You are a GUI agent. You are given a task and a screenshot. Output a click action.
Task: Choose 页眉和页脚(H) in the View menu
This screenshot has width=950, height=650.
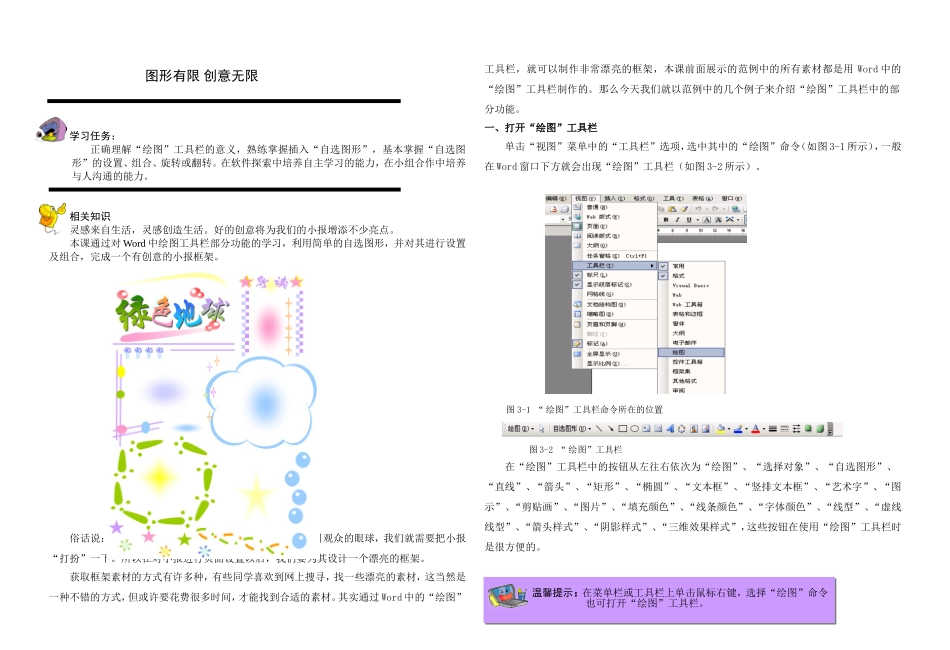tap(614, 324)
